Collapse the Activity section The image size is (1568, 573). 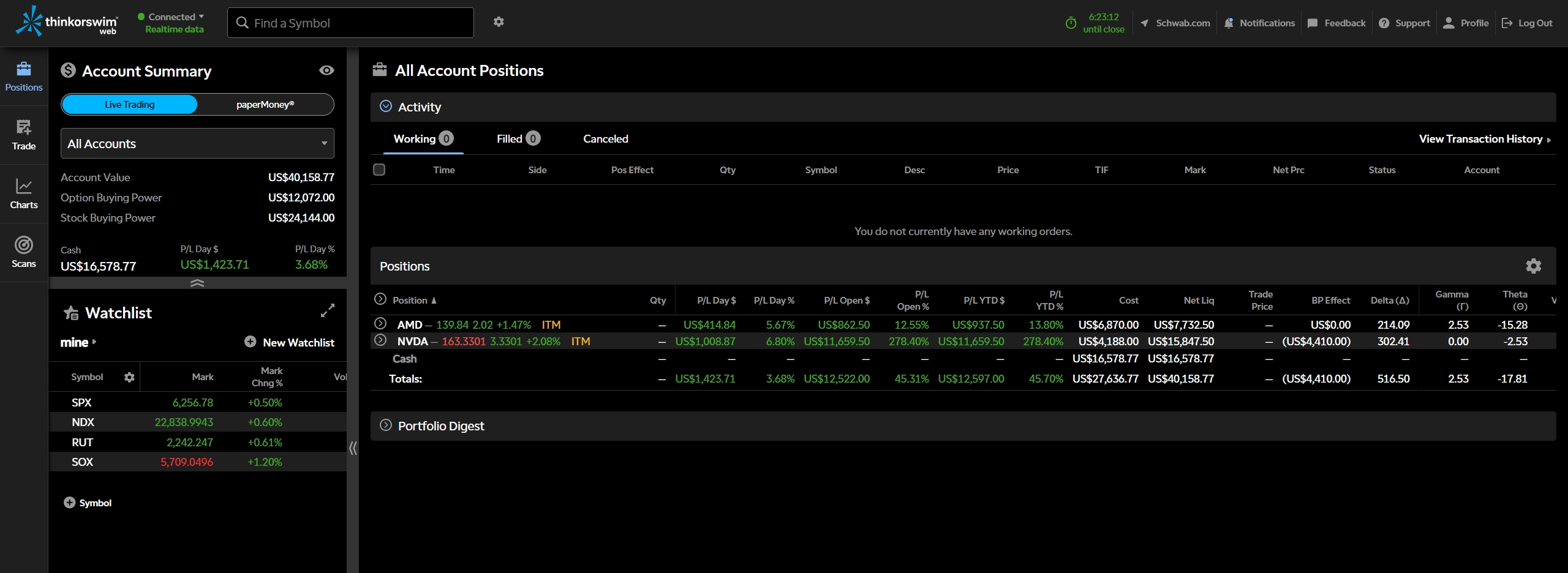pos(386,107)
